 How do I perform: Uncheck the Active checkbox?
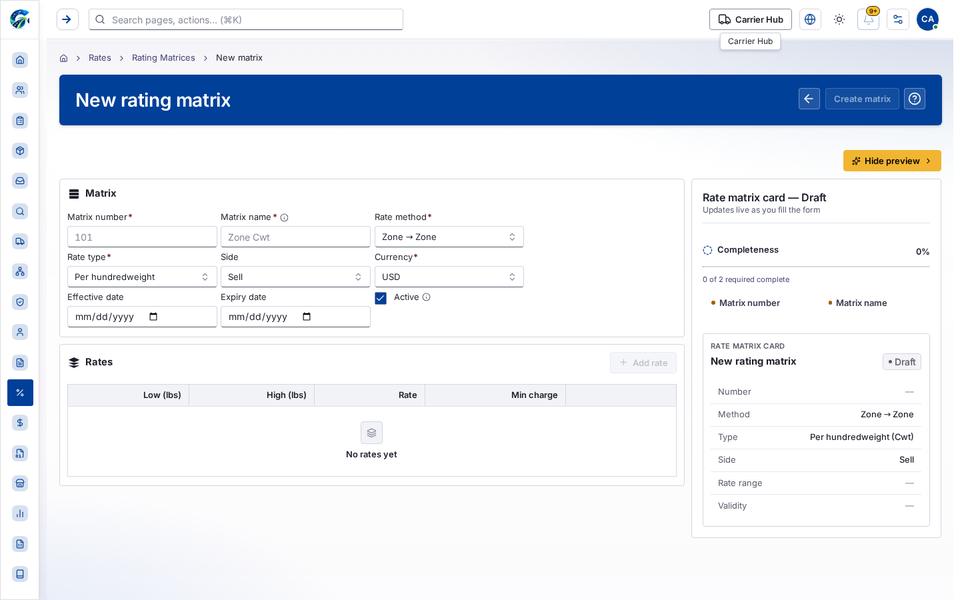381,298
